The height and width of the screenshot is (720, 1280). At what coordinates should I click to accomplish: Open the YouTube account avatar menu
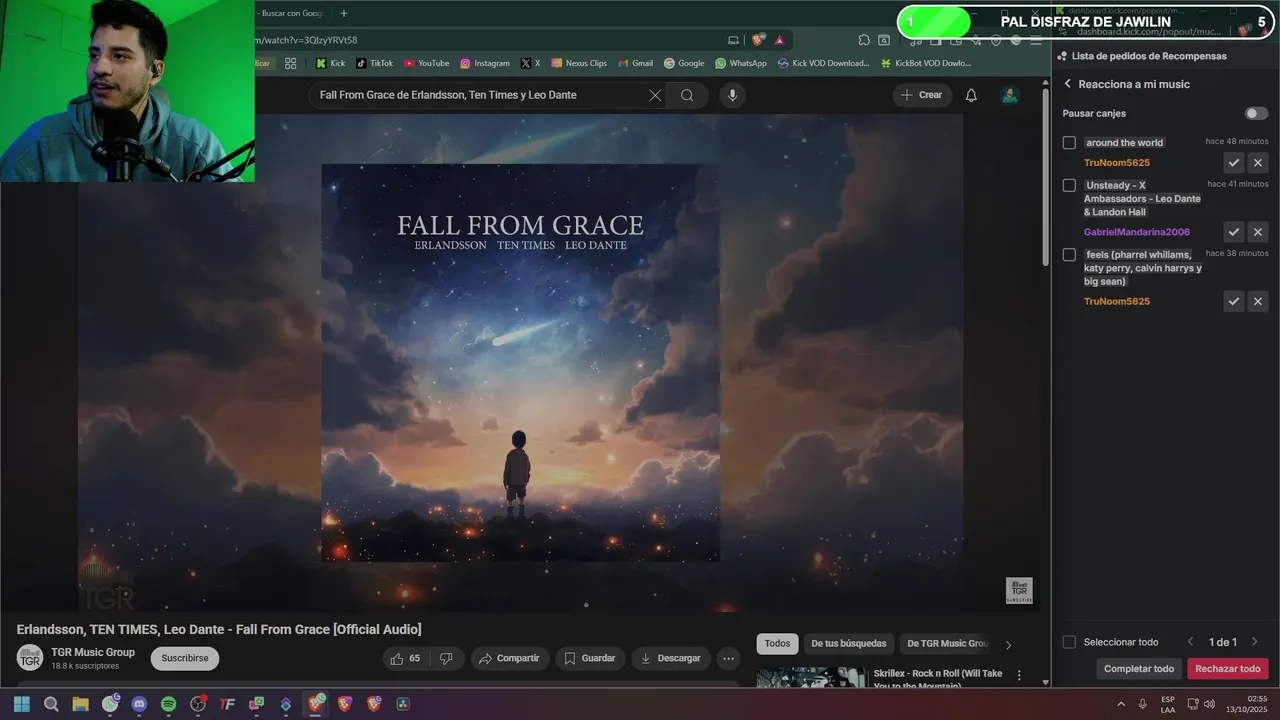[1010, 95]
